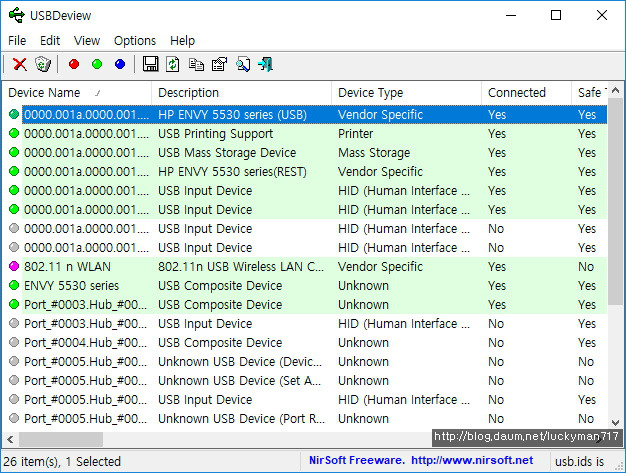This screenshot has height=473, width=626.
Task: Click the green circle enable device icon
Action: tap(97, 64)
